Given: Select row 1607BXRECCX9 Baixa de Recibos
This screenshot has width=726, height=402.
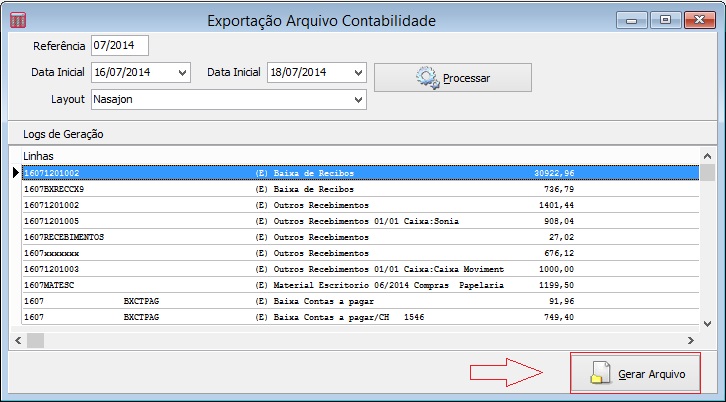Looking at the screenshot, I should point(360,189).
